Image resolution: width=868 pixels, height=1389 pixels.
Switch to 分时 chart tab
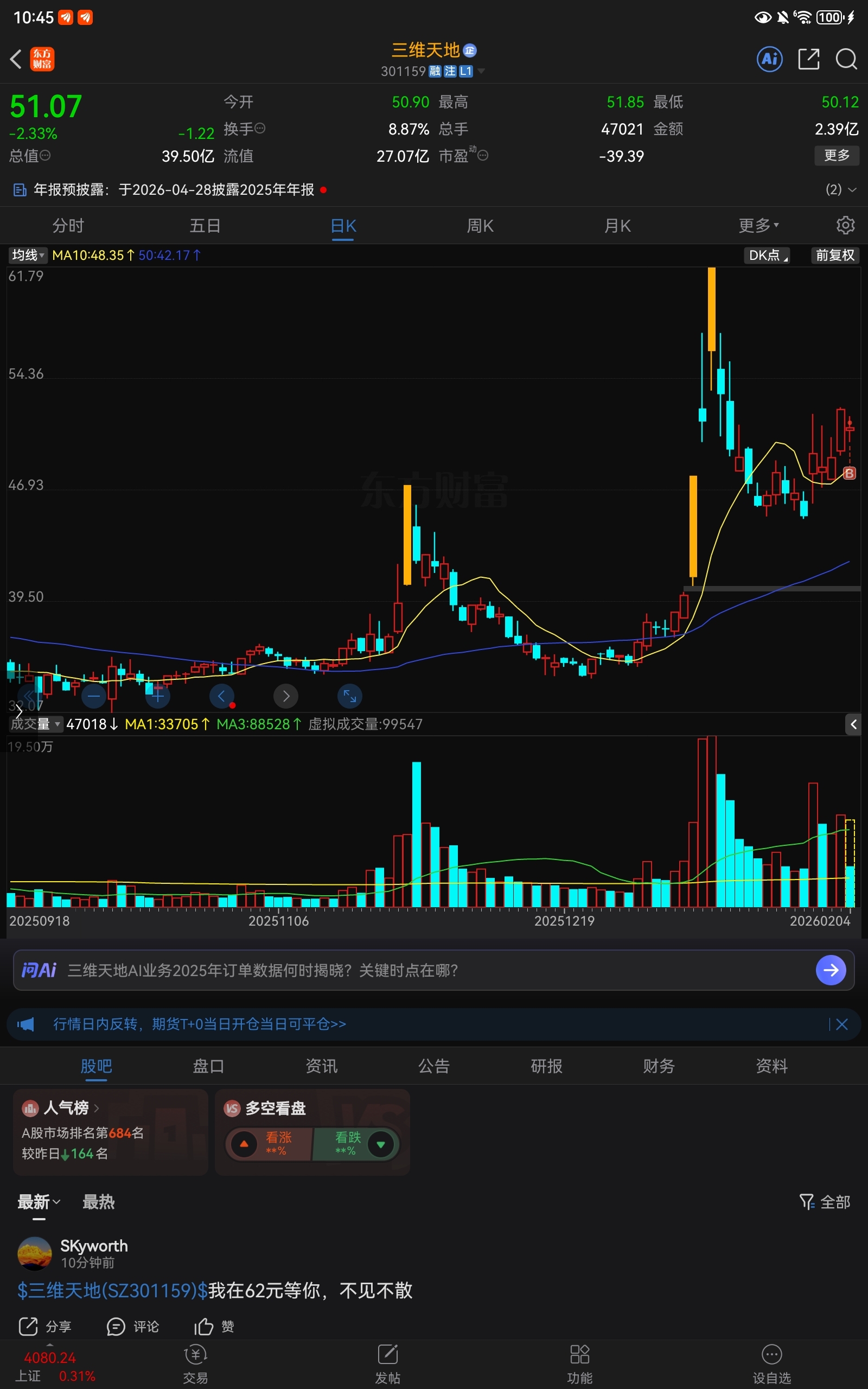coord(68,225)
